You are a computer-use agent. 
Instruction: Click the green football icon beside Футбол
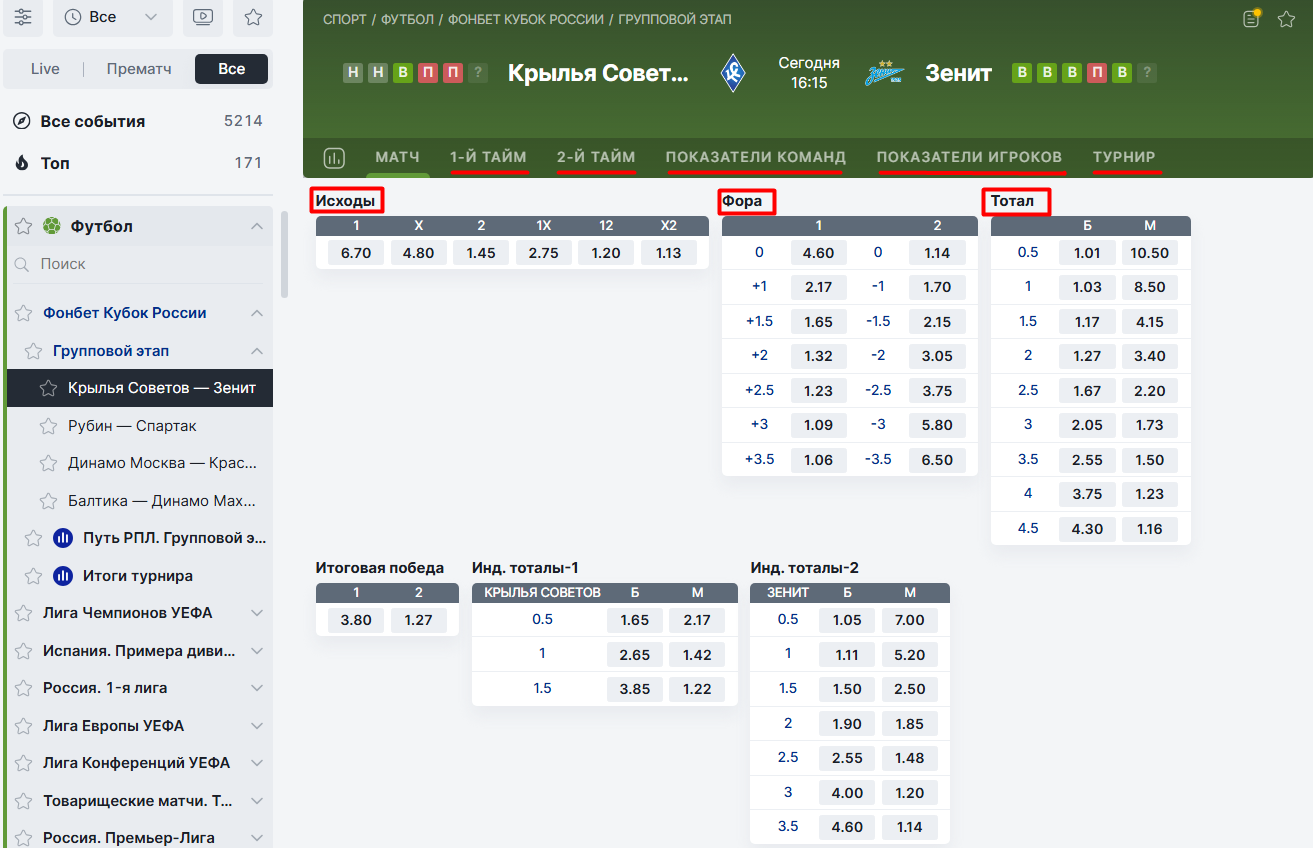(x=52, y=226)
